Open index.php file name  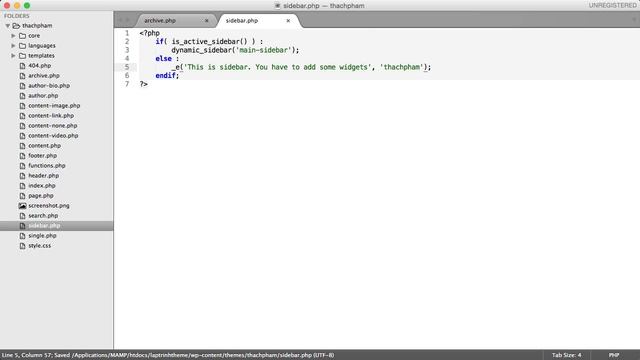click(x=42, y=186)
